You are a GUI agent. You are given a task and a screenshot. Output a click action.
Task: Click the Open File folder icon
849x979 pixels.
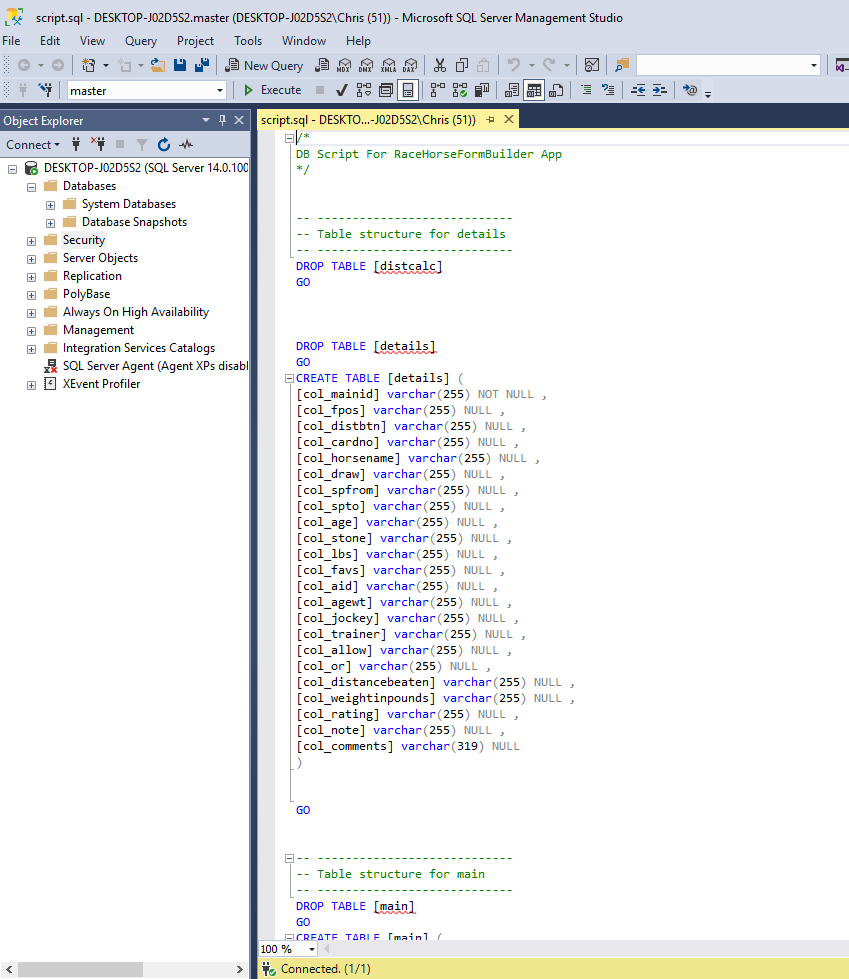(x=159, y=65)
